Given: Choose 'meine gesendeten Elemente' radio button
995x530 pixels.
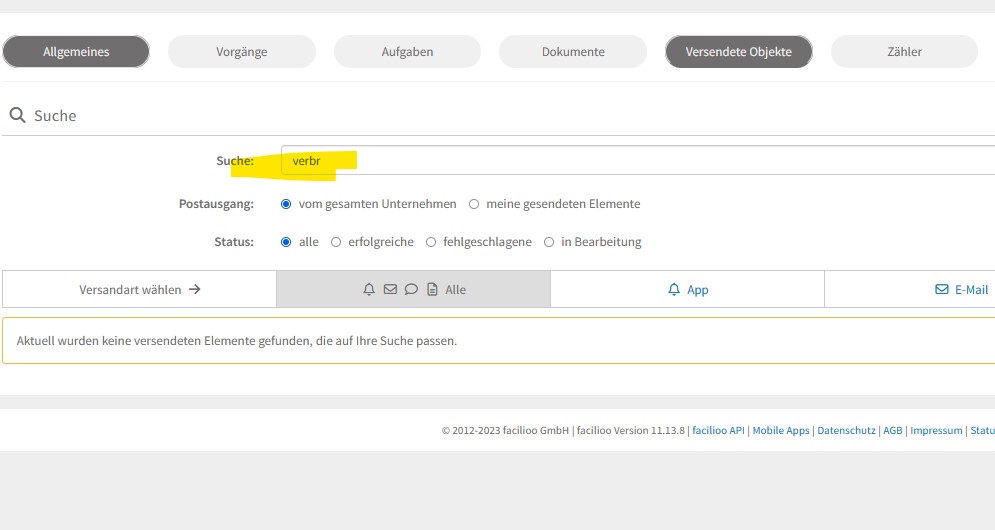Looking at the screenshot, I should click(474, 204).
